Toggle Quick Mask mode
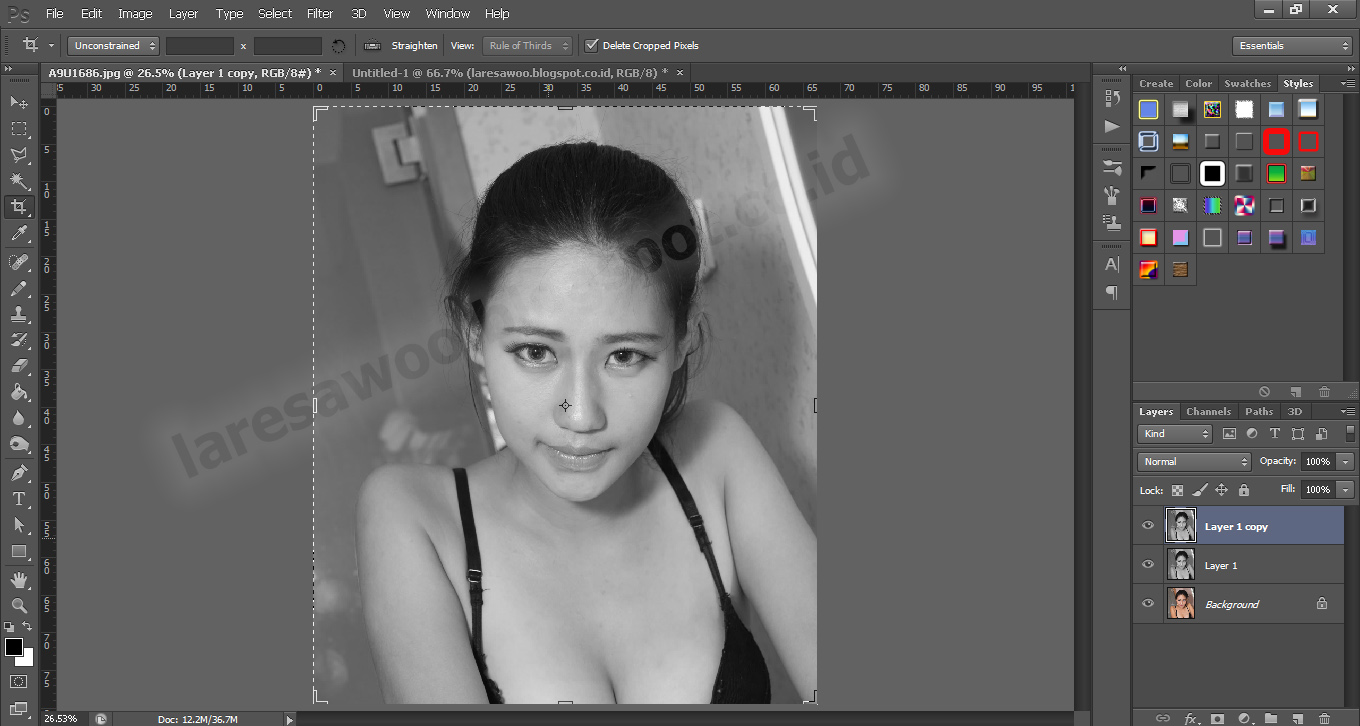Screen dimensions: 1360x726 pos(19,681)
